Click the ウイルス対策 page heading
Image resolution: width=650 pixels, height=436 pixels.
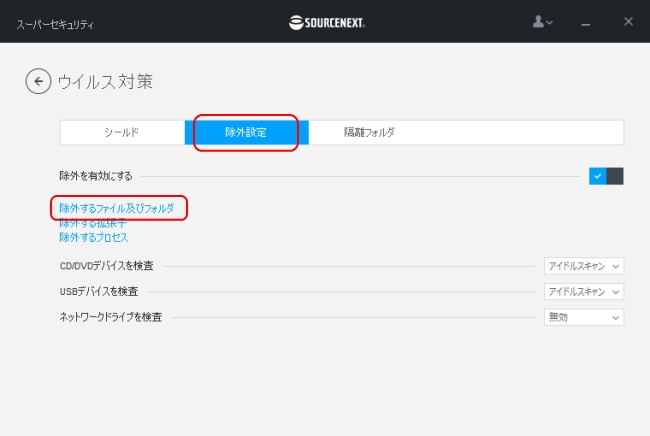[x=105, y=82]
